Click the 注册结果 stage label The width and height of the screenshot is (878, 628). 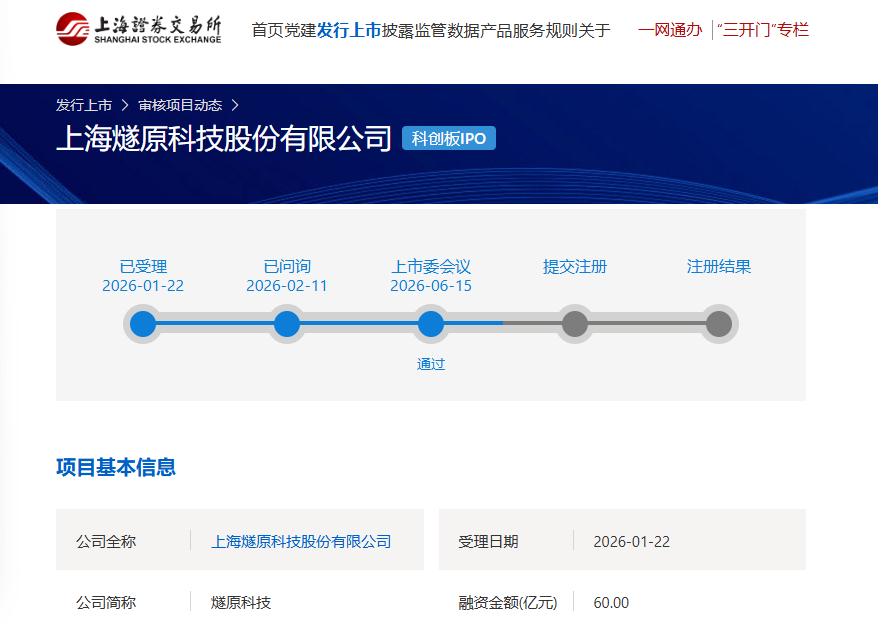(718, 266)
